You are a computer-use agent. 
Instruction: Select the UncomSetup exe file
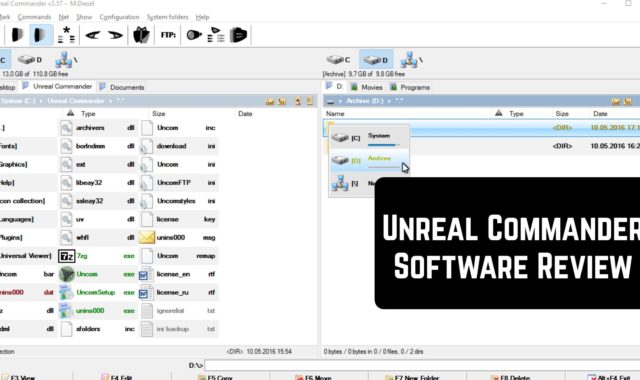[x=97, y=292]
